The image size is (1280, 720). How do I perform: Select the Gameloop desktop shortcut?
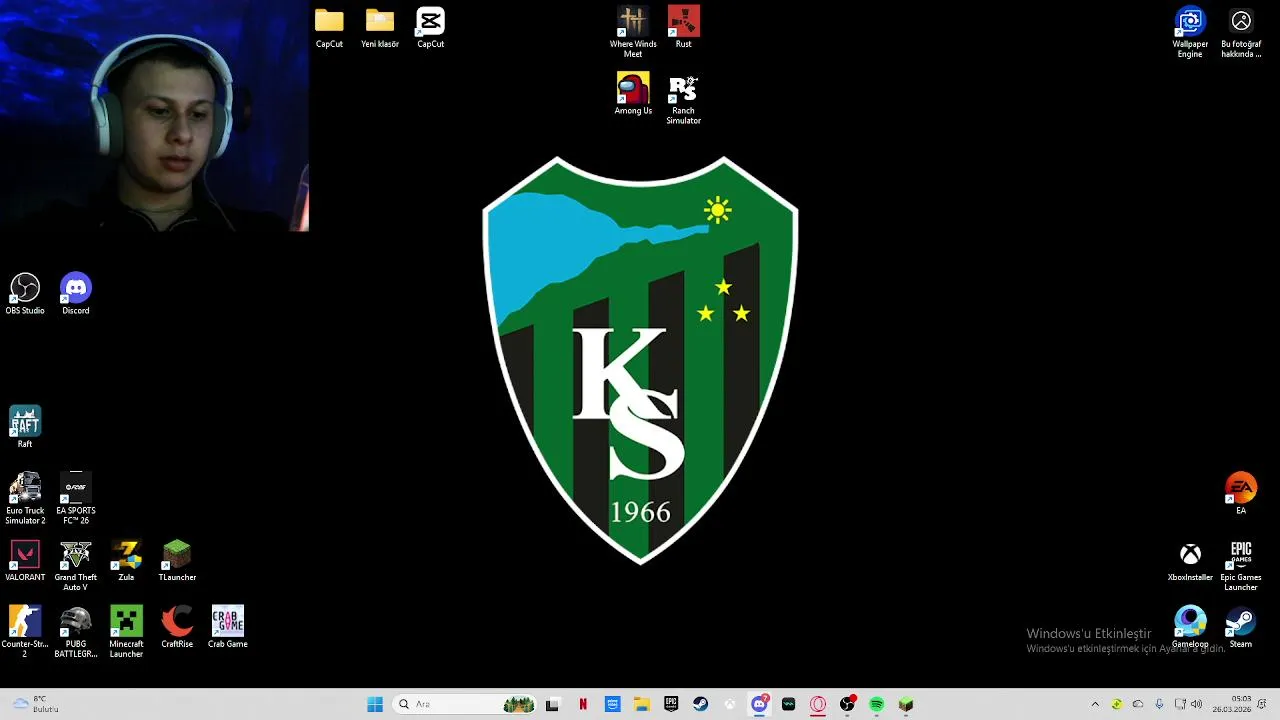pos(1190,628)
